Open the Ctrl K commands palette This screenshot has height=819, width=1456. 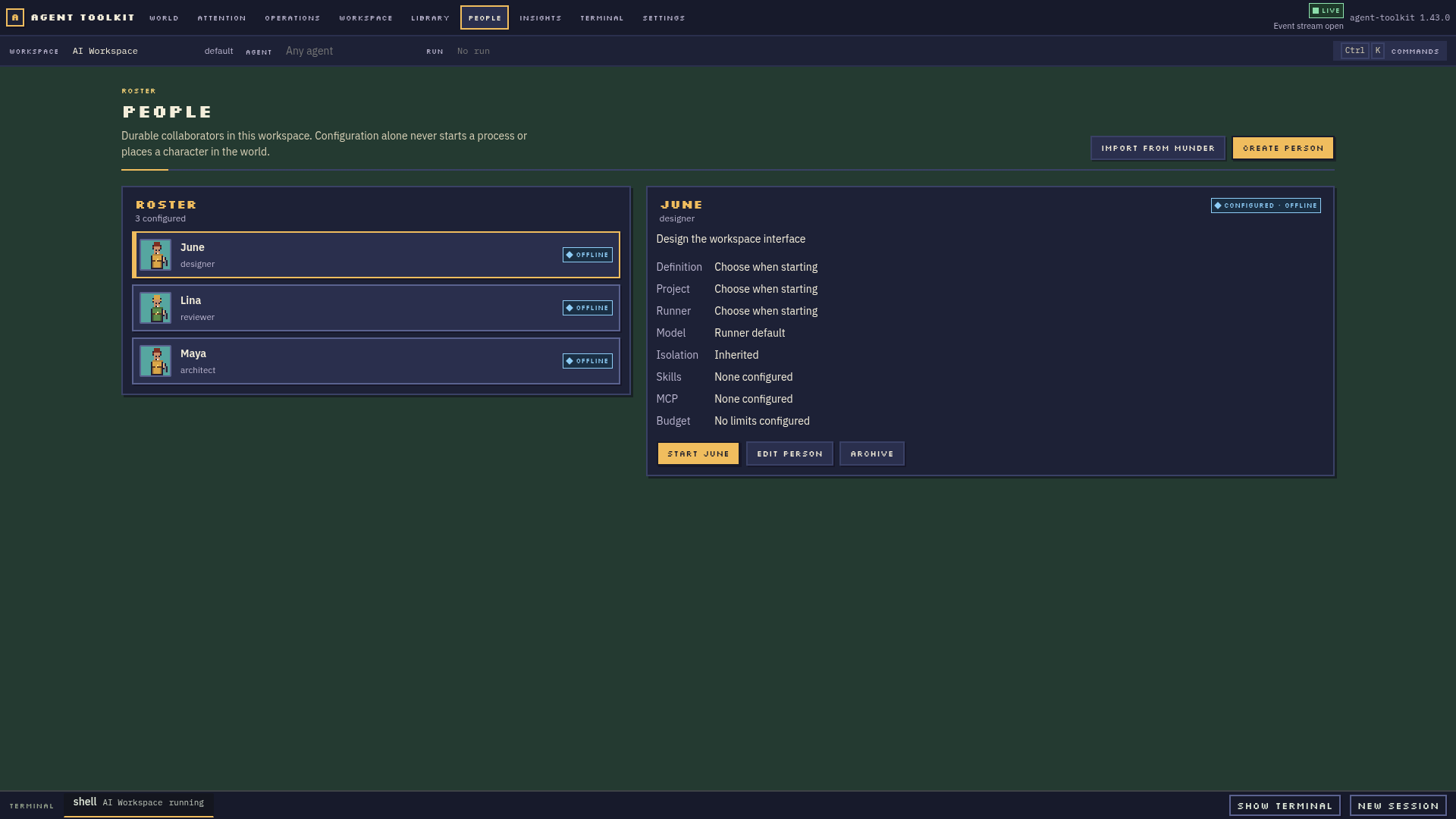click(x=1389, y=51)
